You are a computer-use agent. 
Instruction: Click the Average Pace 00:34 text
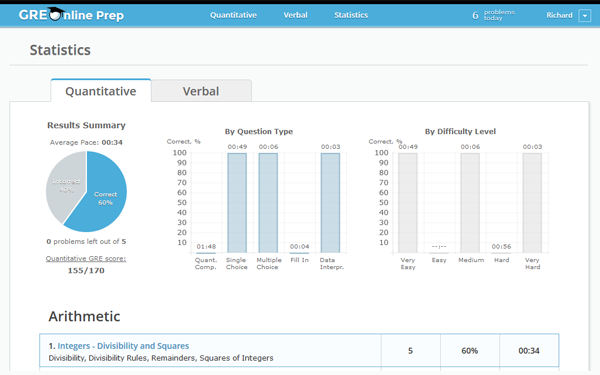coord(86,142)
